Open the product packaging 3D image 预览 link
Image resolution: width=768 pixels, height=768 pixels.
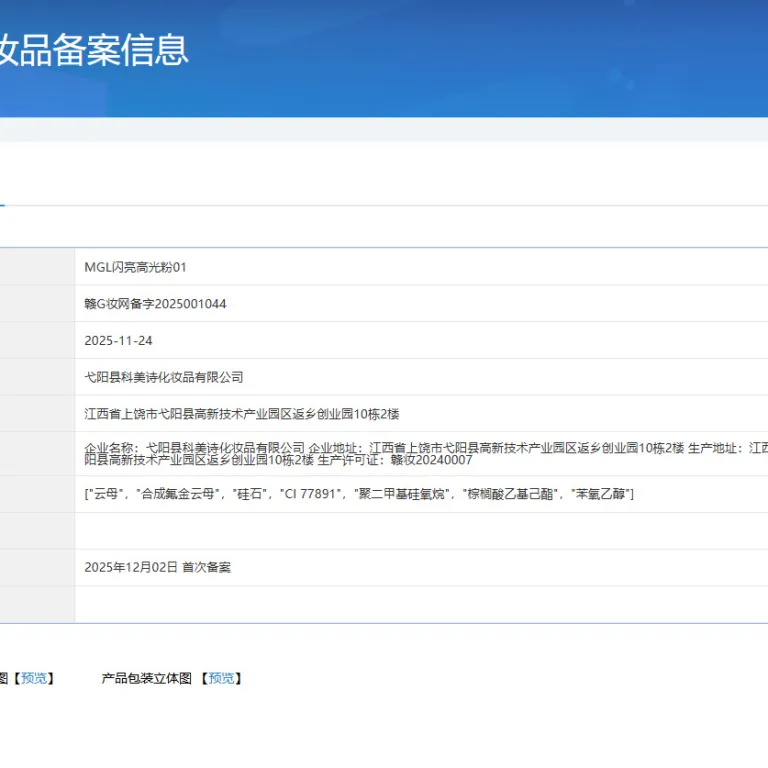[x=221, y=678]
